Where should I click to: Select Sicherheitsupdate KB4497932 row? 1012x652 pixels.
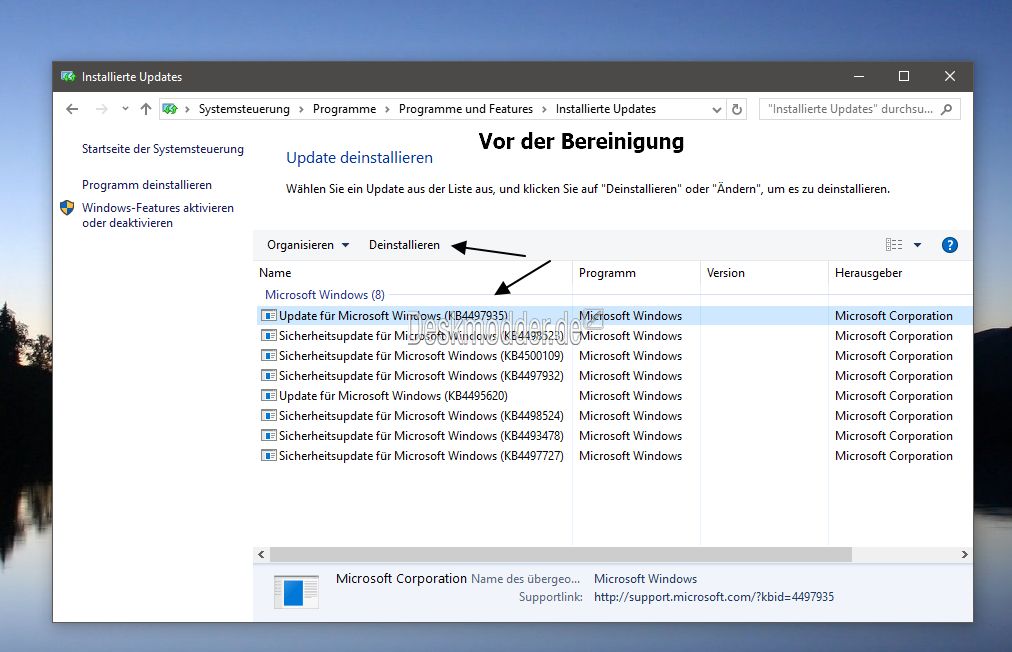[x=613, y=376]
